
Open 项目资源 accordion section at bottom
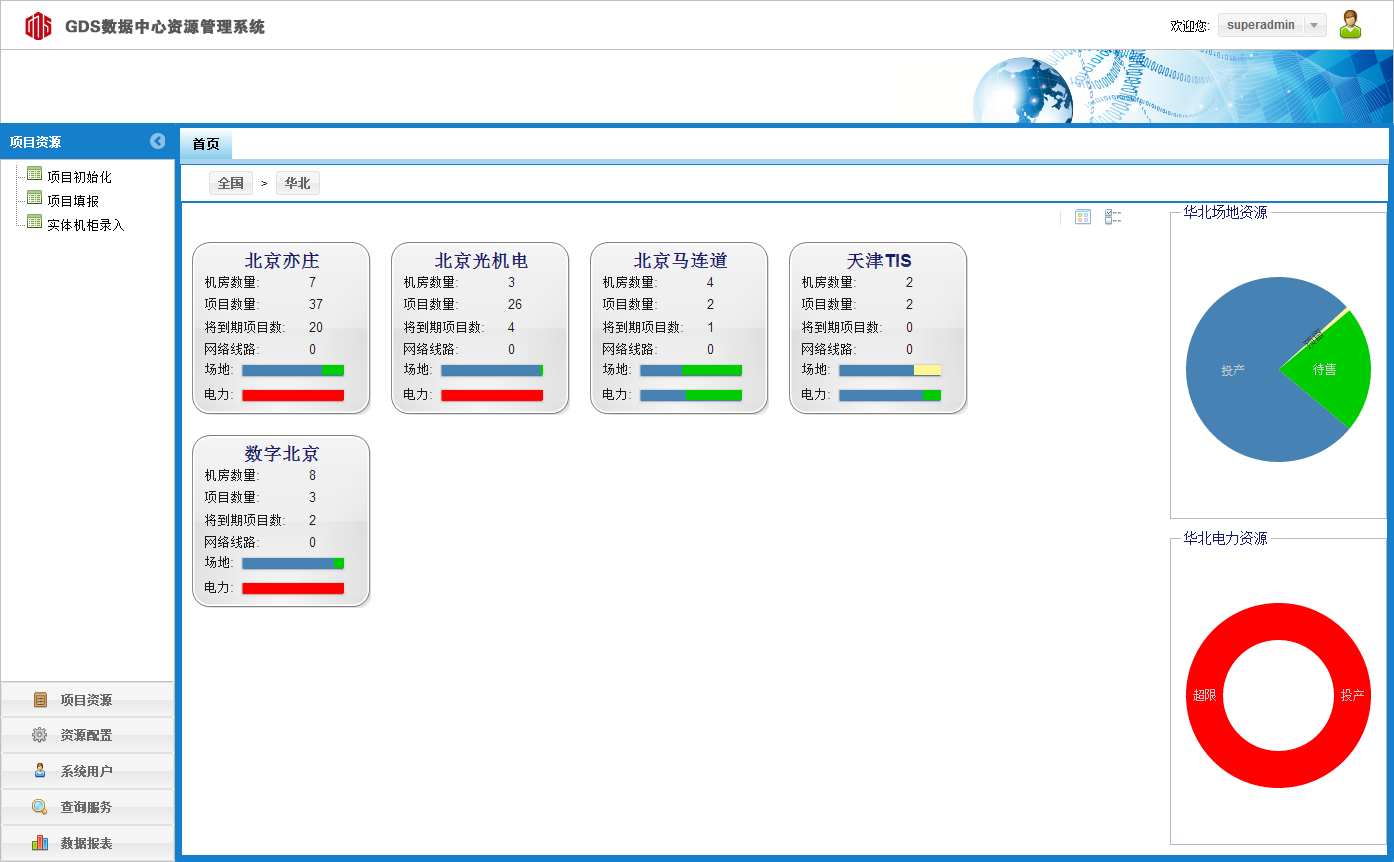(87, 700)
